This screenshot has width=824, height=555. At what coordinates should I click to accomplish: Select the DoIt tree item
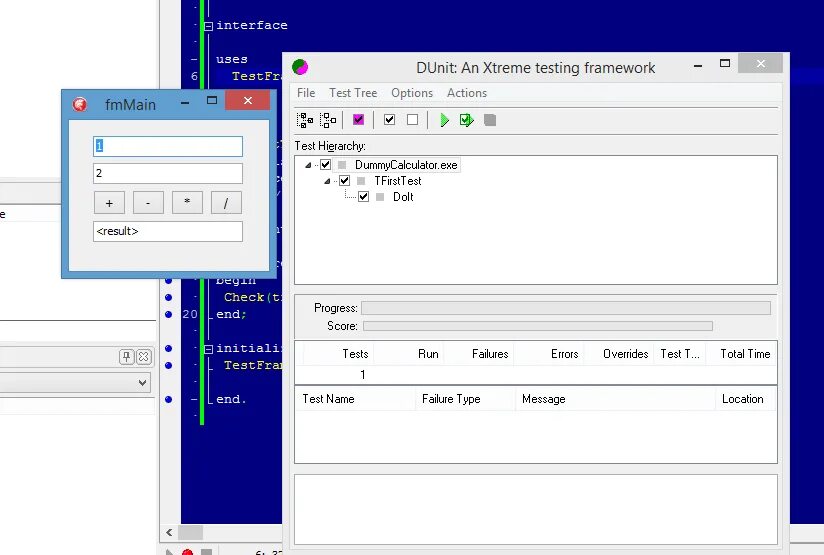point(403,197)
